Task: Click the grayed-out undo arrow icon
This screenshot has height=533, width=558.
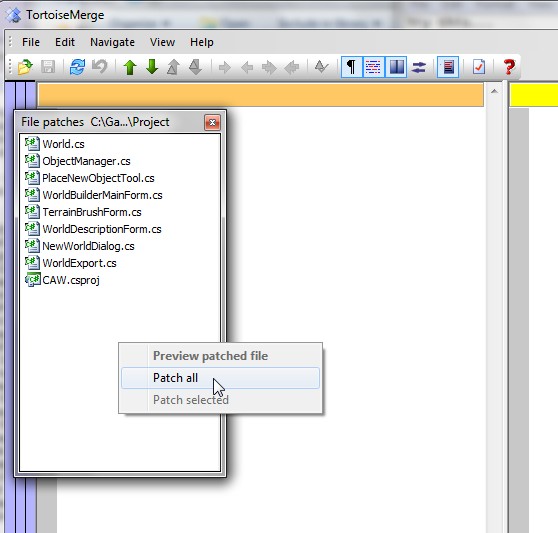Action: click(99, 67)
